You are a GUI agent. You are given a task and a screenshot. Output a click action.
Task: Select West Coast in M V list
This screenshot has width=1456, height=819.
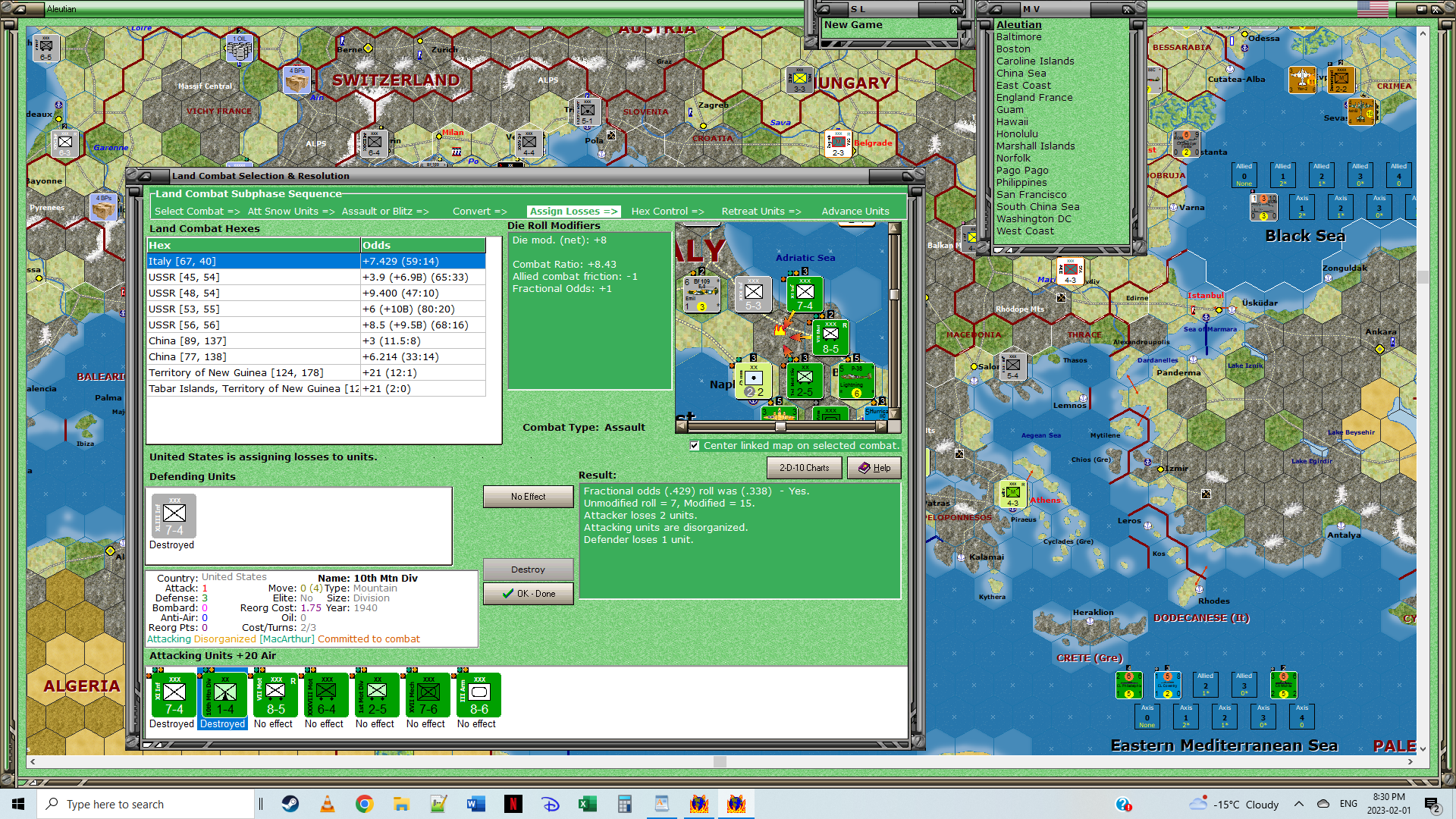pos(1025,231)
